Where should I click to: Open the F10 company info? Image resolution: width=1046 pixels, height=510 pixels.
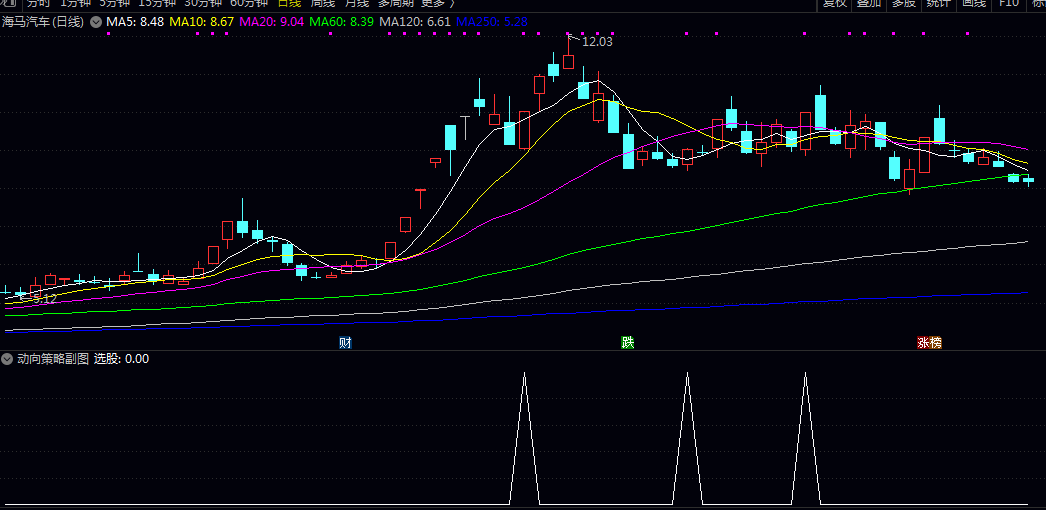pos(1009,4)
